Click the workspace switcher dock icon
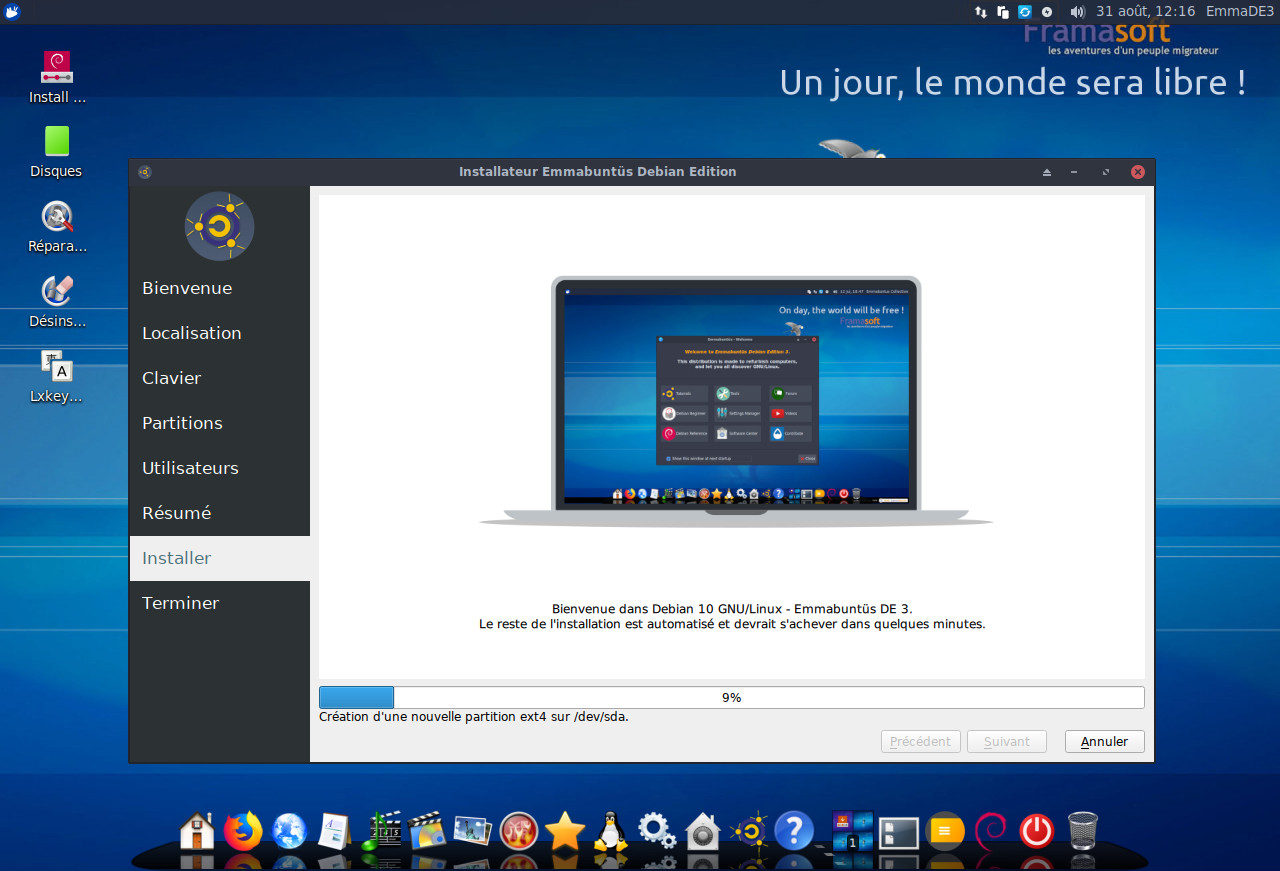Screen dimensions: 1280x871 pos(853,830)
